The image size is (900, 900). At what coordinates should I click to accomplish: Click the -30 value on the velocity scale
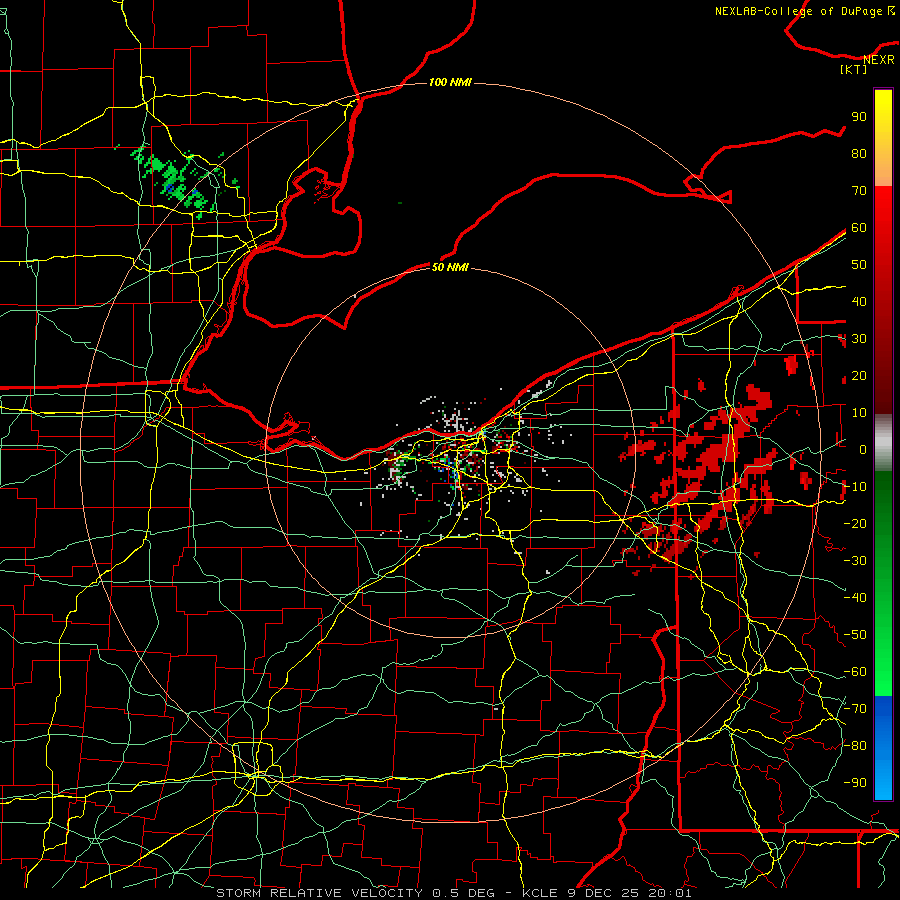pos(855,561)
